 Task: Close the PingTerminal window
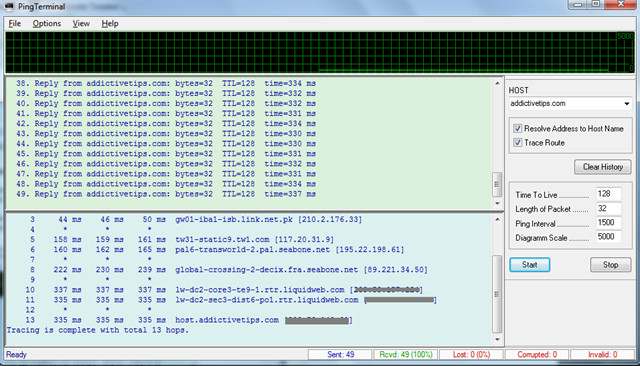pyautogui.click(x=620, y=4)
